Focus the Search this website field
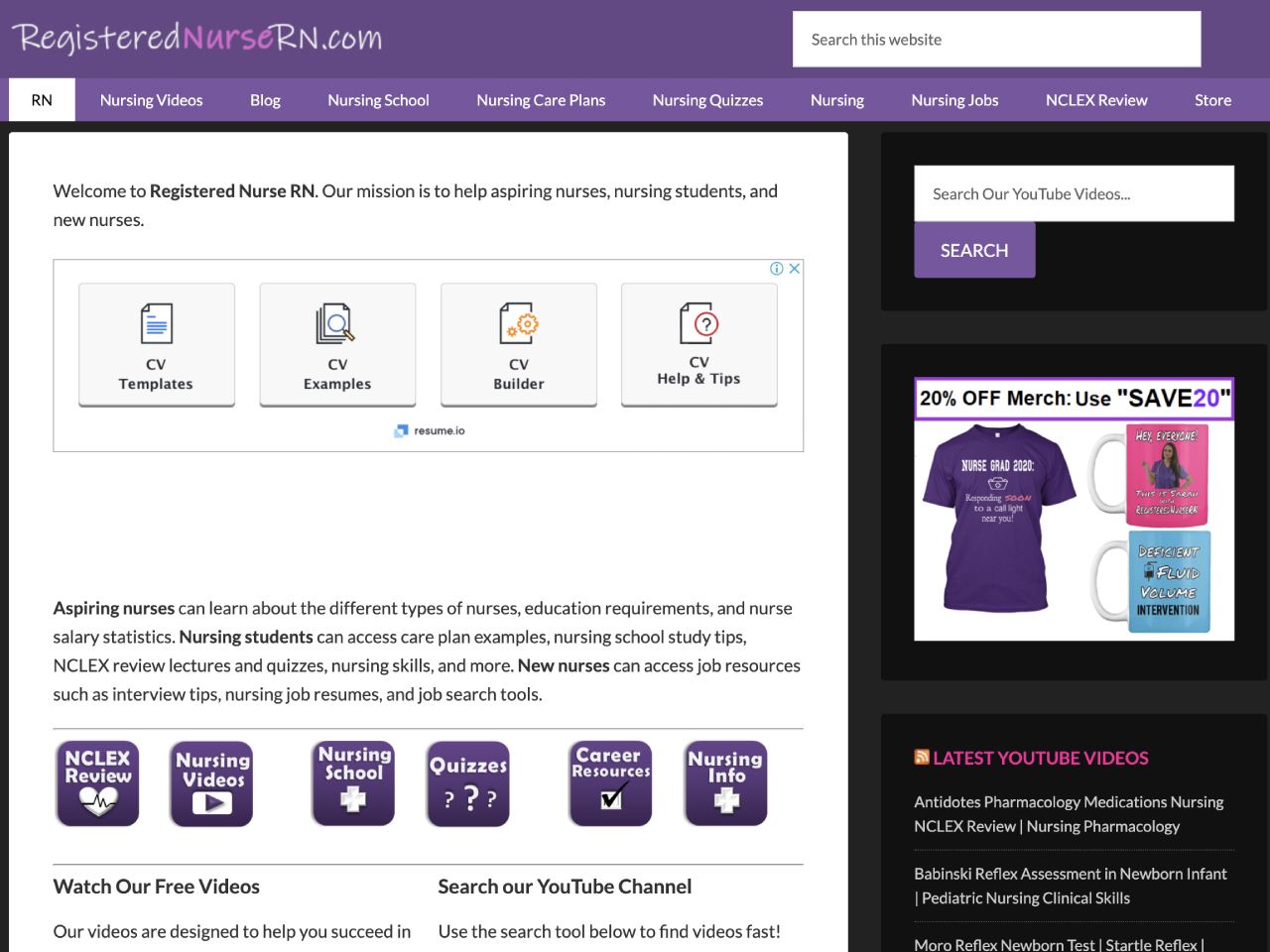Viewport: 1270px width, 952px height. point(996,40)
